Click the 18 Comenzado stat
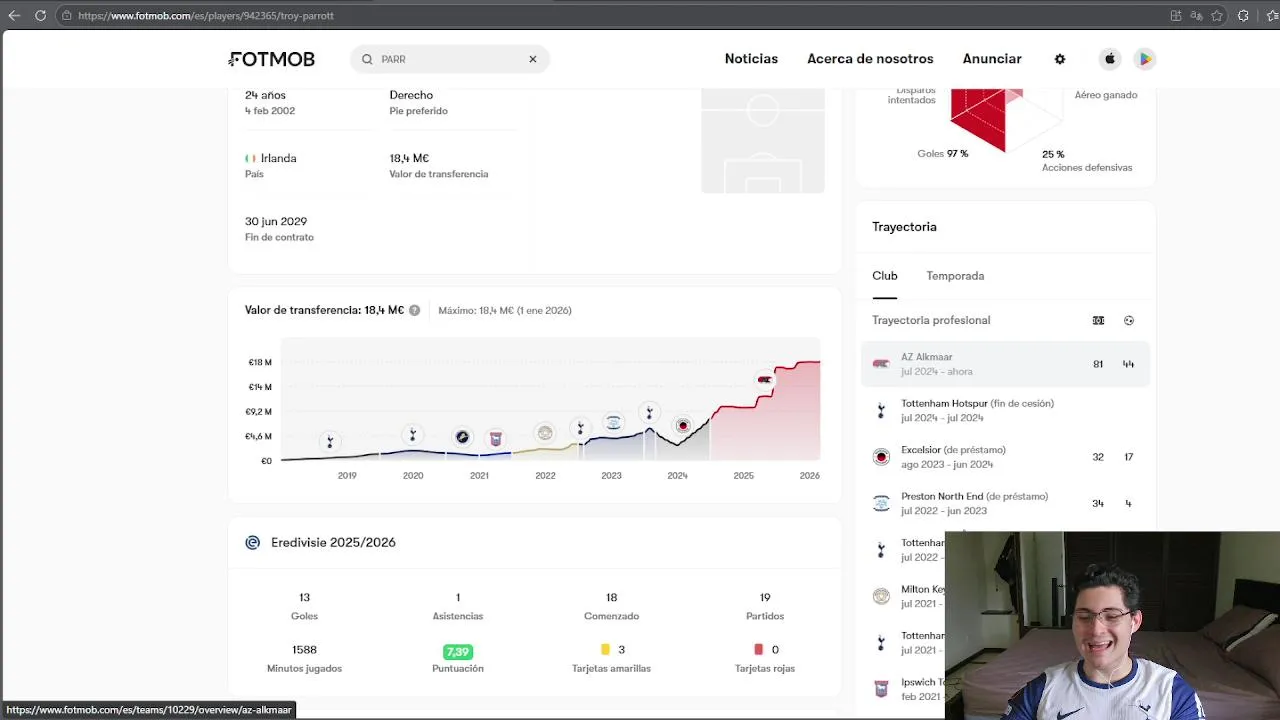The image size is (1280, 720). pyautogui.click(x=611, y=606)
